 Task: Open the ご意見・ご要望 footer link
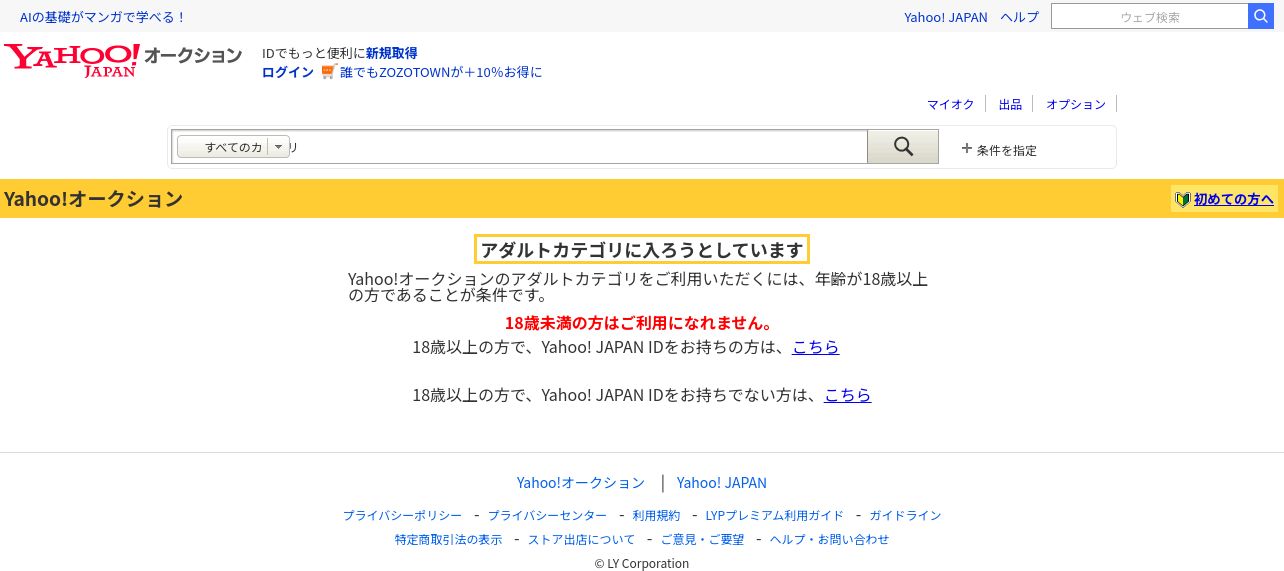coord(703,539)
